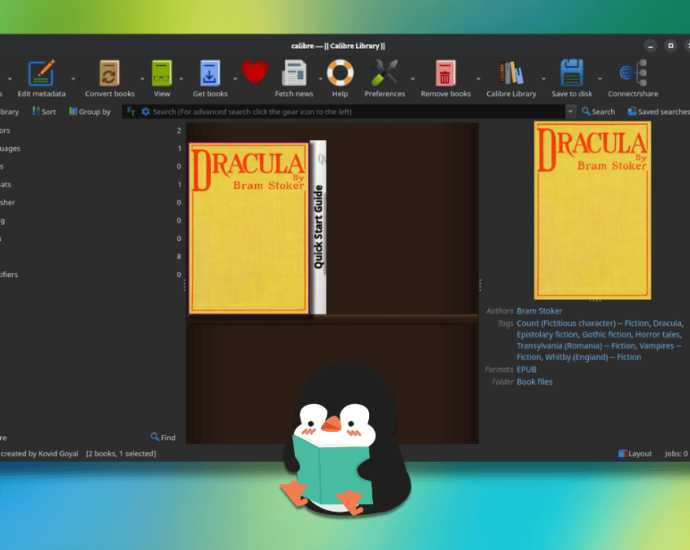Click into the search input field
Image resolution: width=690 pixels, height=550 pixels.
[357, 112]
